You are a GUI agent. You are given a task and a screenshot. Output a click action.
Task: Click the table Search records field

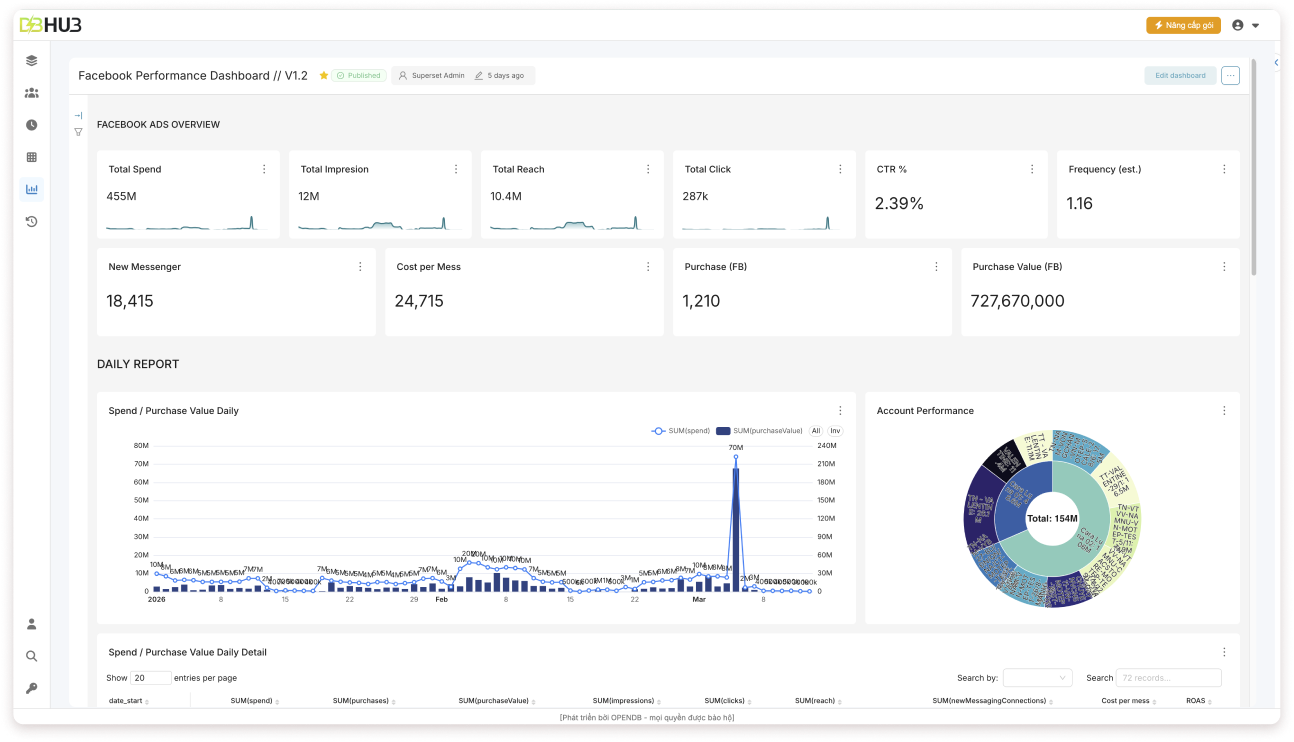tap(1167, 678)
